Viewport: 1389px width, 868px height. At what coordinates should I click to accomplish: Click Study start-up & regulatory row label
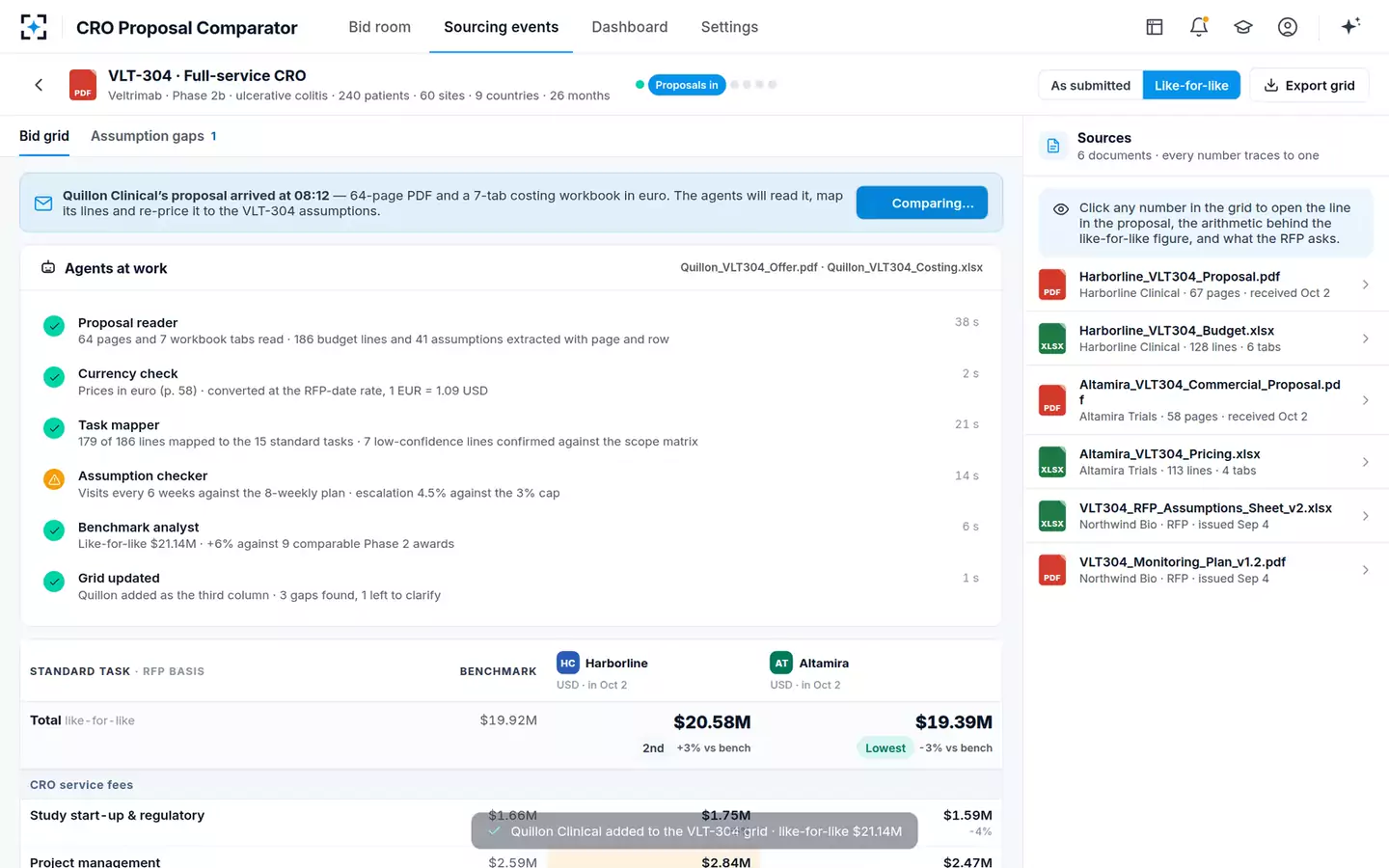point(117,815)
